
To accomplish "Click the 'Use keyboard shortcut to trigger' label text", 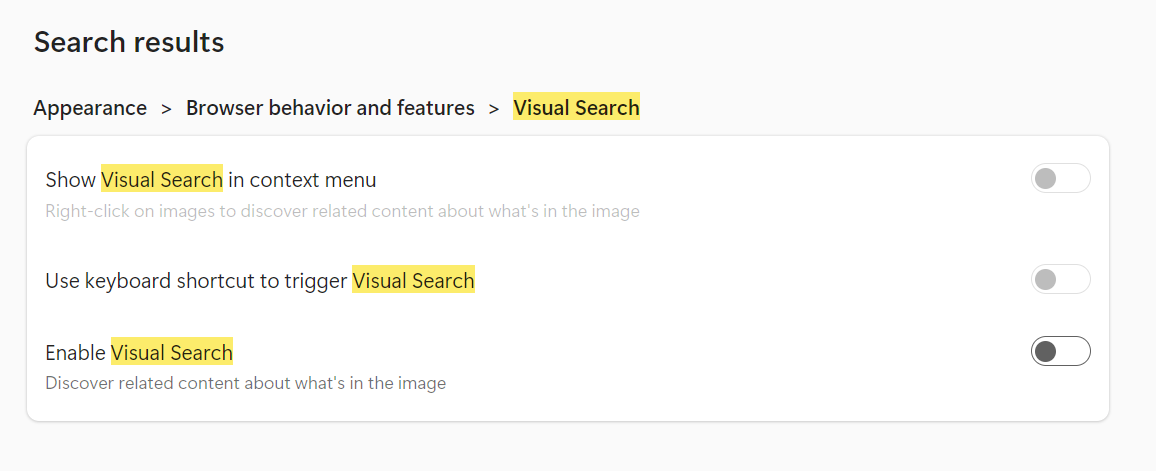I will 197,281.
